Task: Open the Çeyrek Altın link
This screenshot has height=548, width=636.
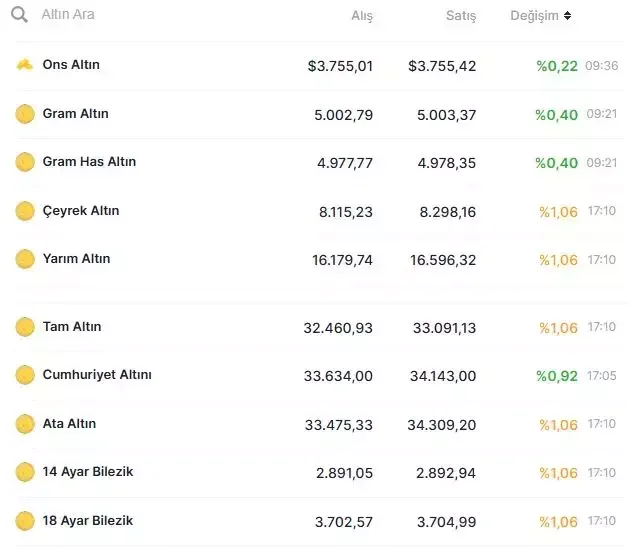Action: 81,211
